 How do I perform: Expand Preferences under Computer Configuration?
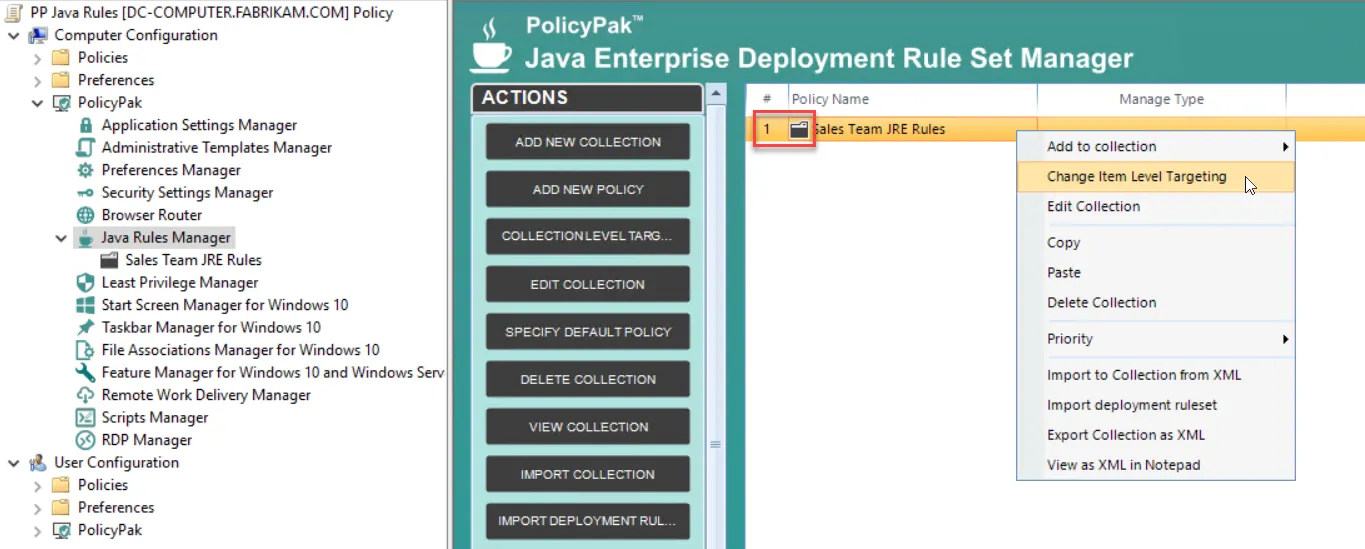click(x=37, y=80)
